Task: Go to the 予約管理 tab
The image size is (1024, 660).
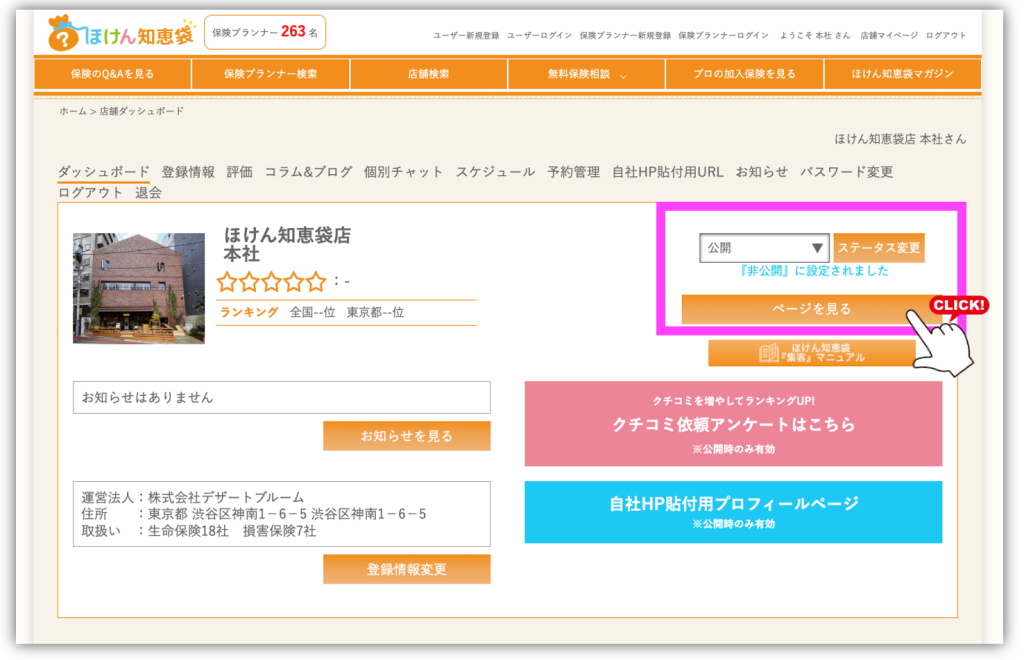Action: (x=573, y=172)
